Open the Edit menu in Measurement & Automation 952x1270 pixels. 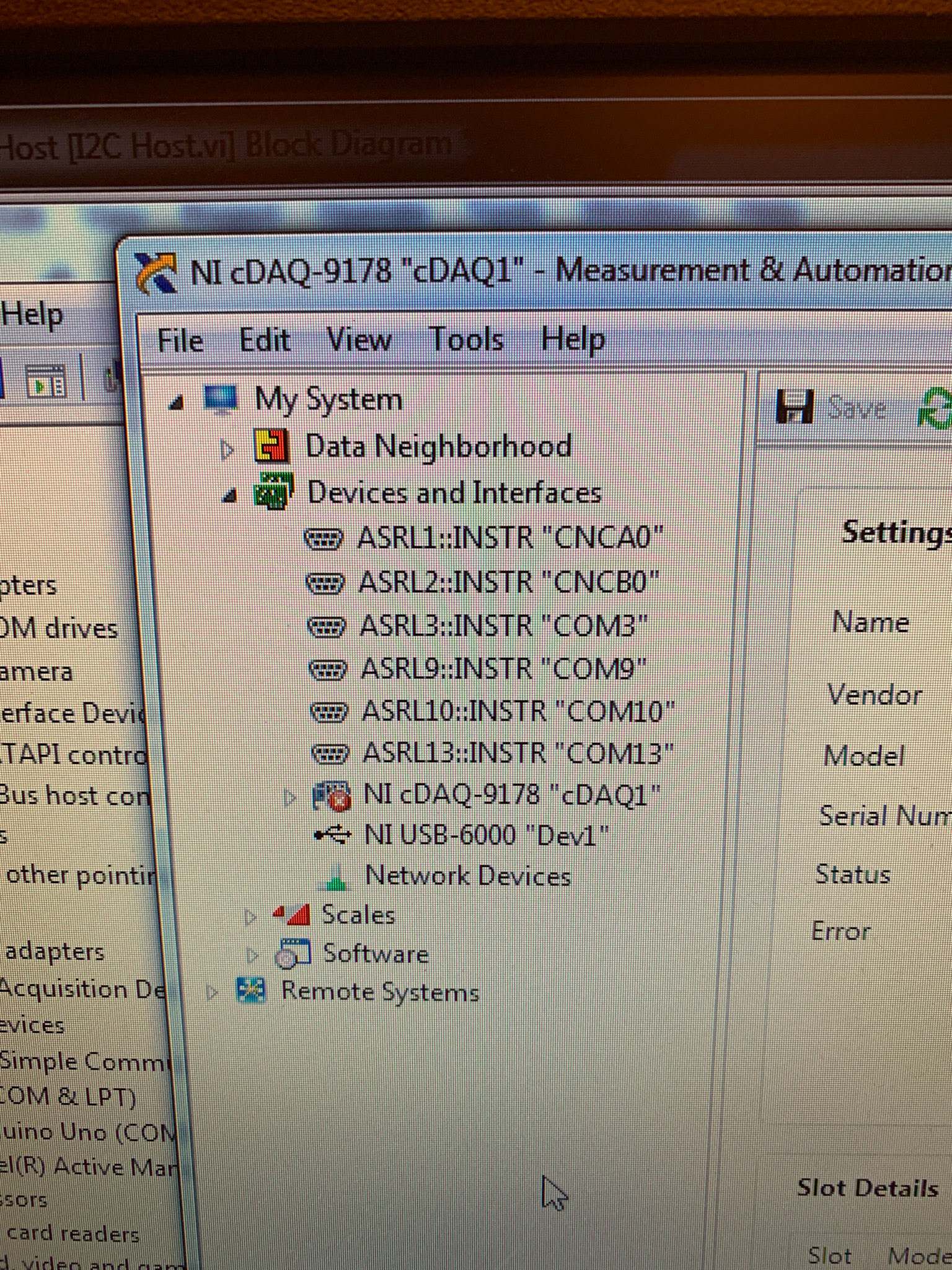click(x=265, y=340)
